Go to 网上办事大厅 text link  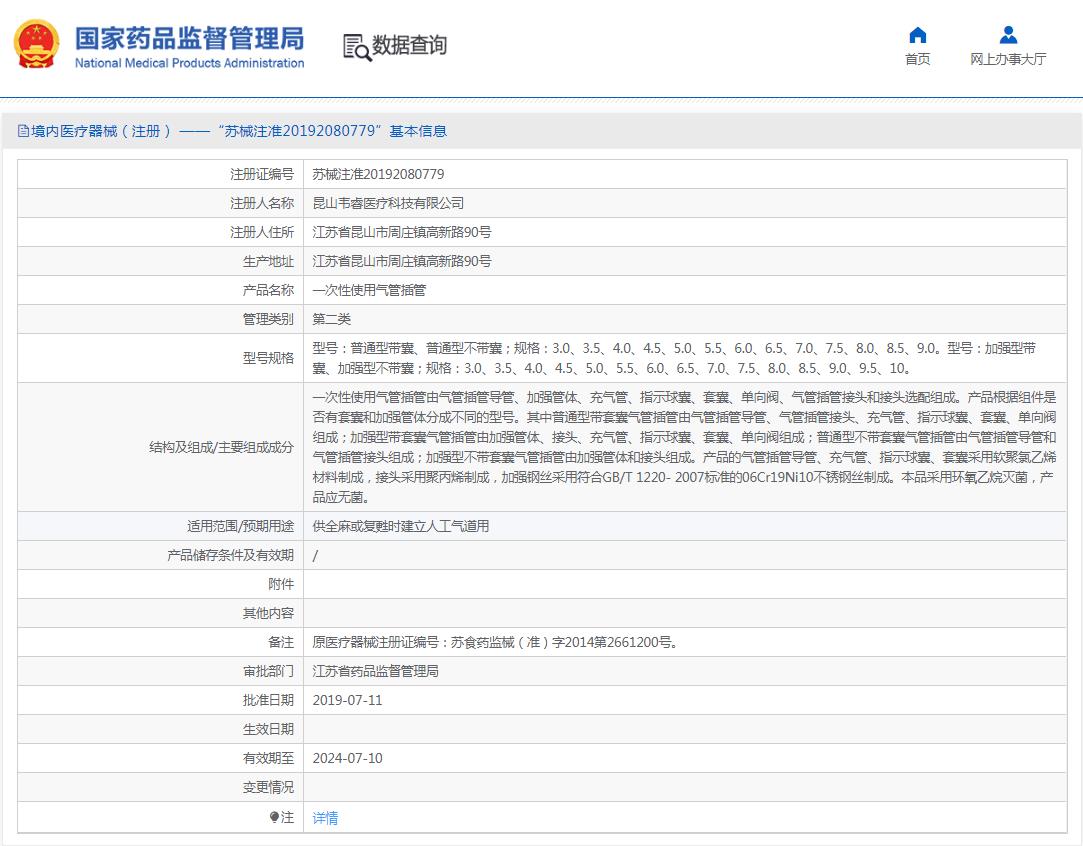(x=1008, y=59)
